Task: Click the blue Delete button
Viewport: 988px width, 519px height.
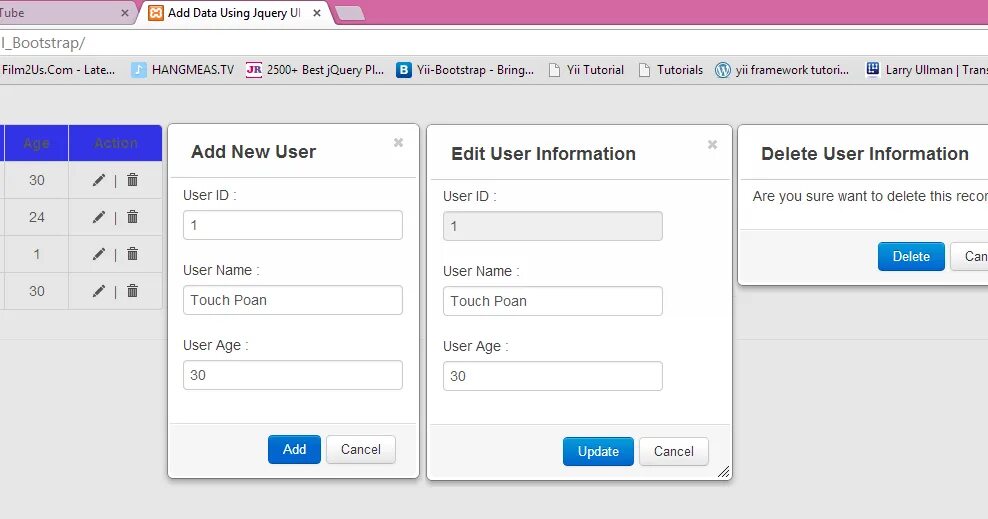Action: coord(911,256)
